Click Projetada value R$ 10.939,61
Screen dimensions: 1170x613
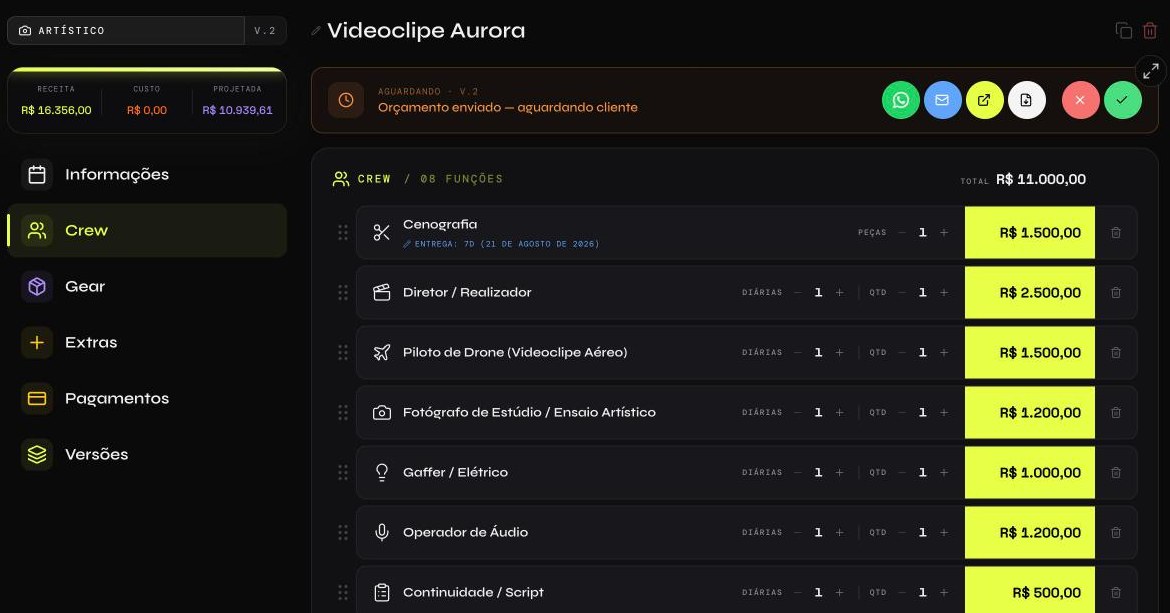point(237,110)
